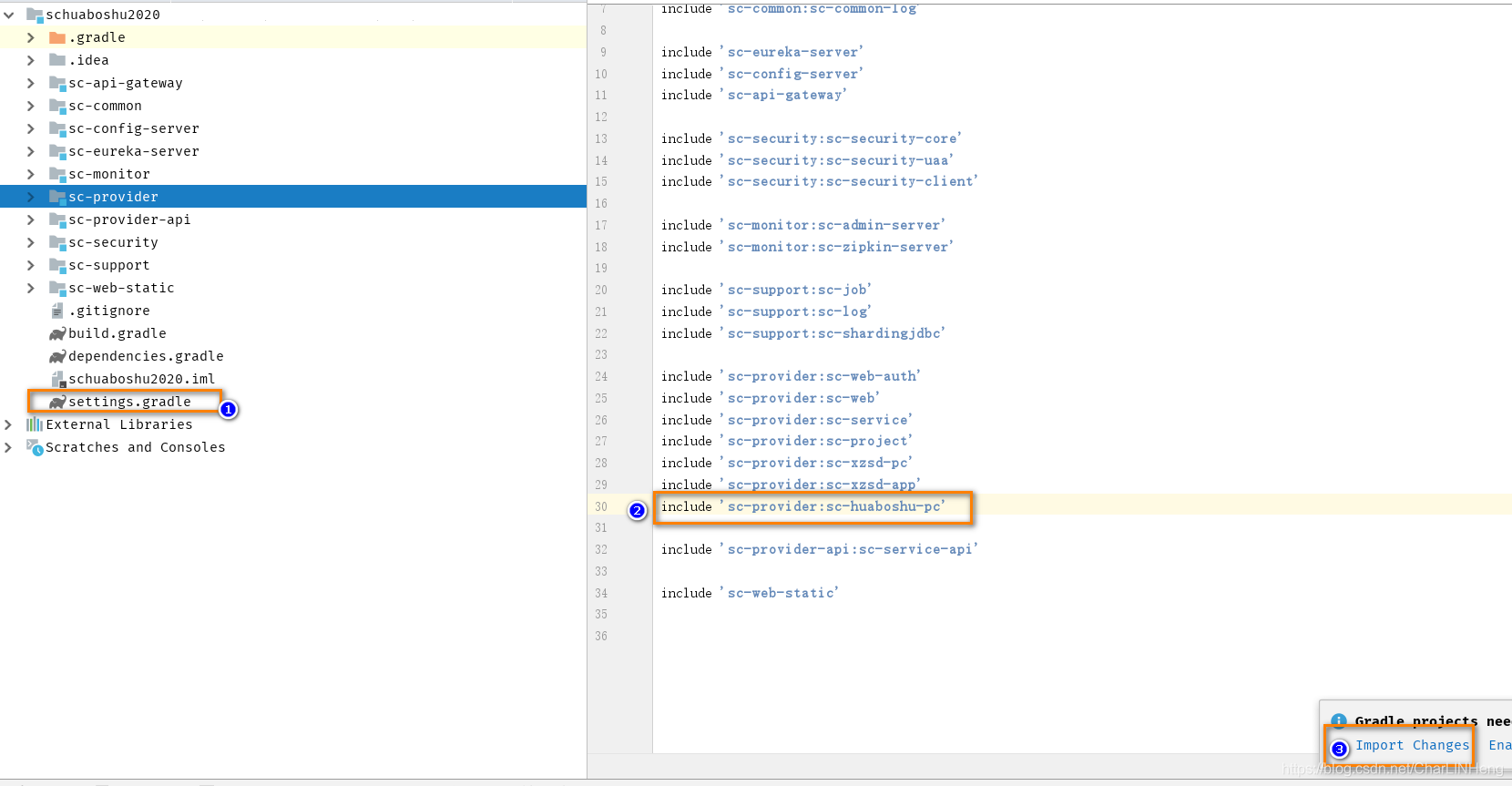
Task: Click the 'sc-provider:sc-web-auth' include line
Action: tap(792, 376)
